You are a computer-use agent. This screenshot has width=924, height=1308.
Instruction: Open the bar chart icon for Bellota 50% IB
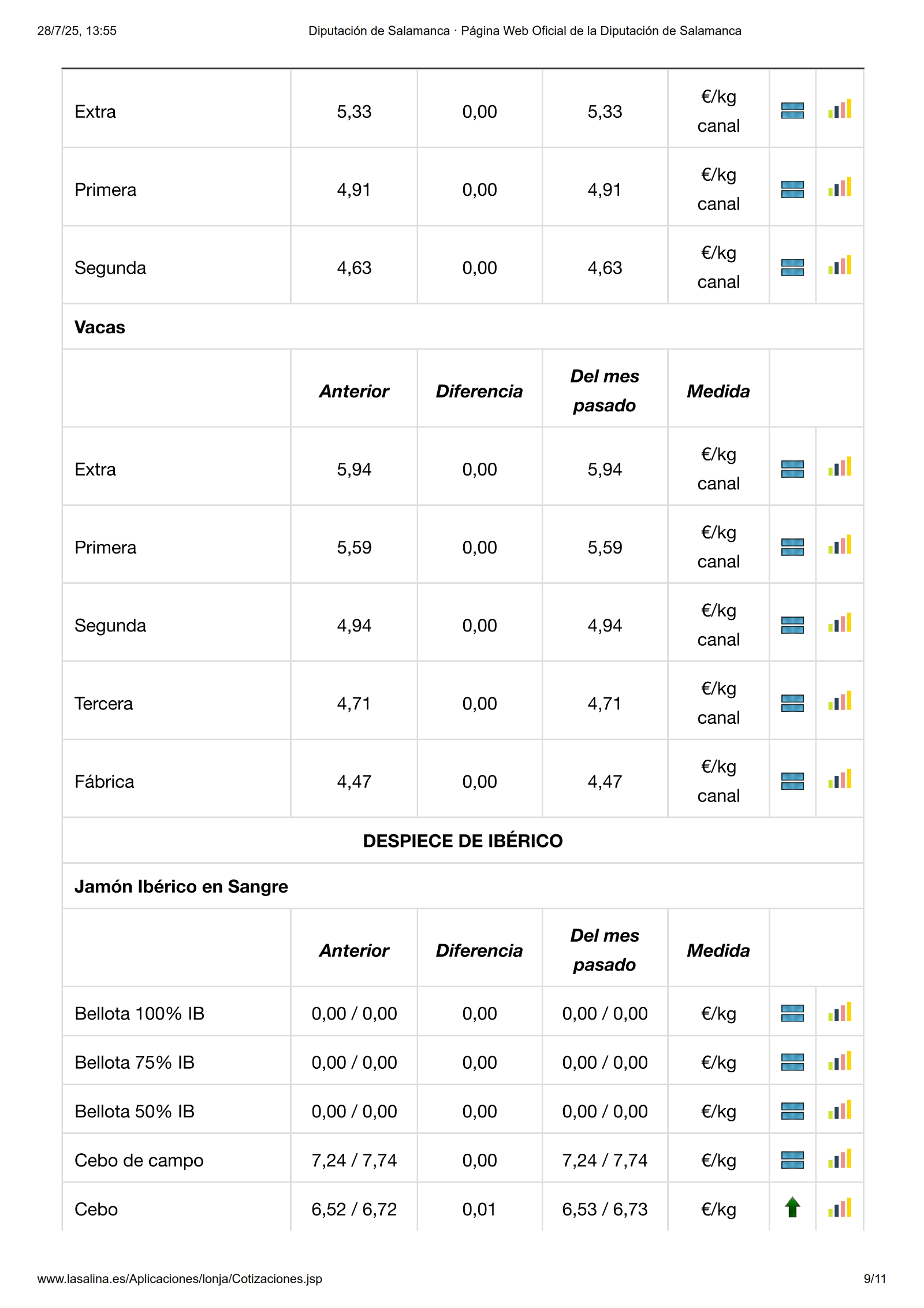click(x=839, y=1110)
